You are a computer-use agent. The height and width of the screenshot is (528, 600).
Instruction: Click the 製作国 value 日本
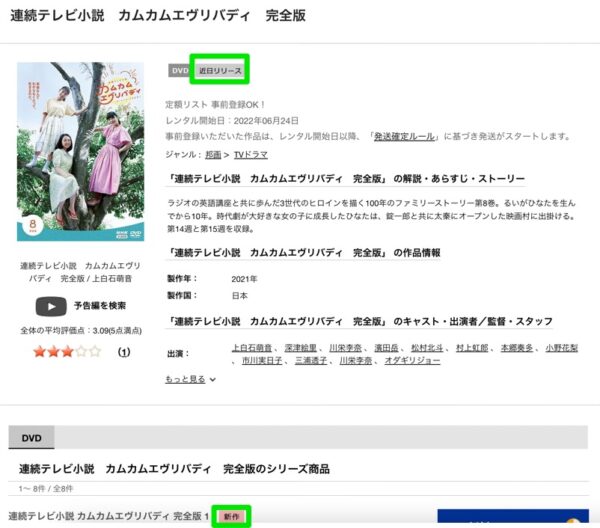coord(240,296)
